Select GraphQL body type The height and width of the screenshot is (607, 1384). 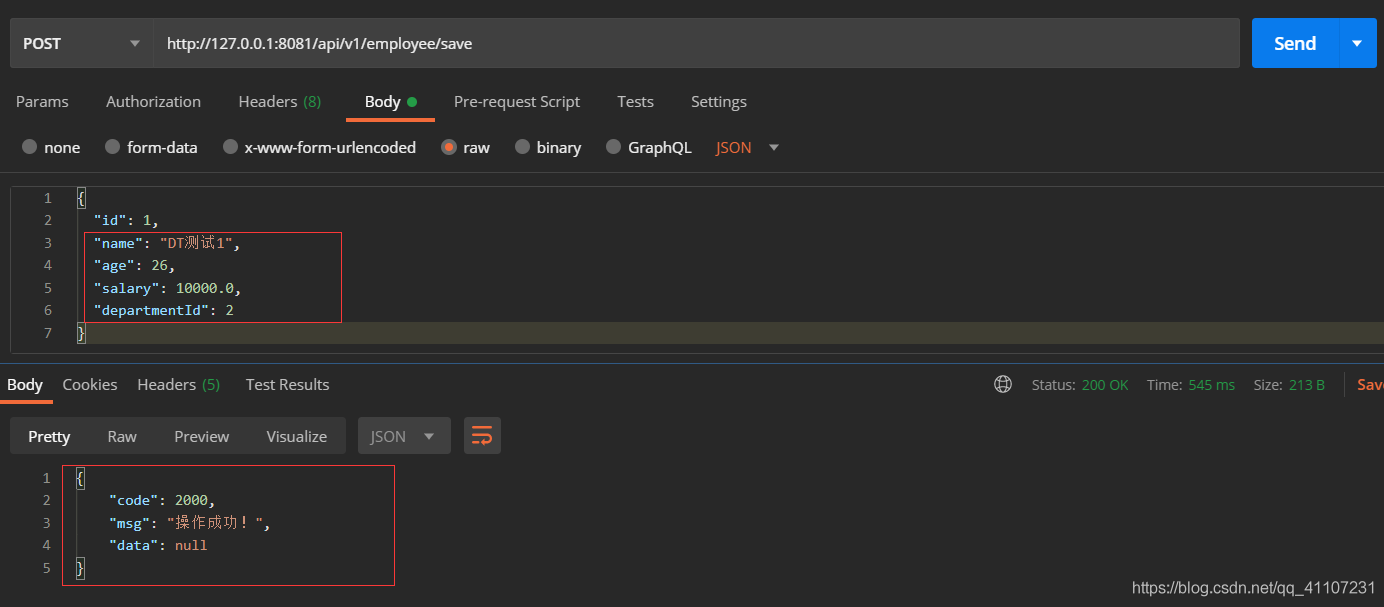614,147
